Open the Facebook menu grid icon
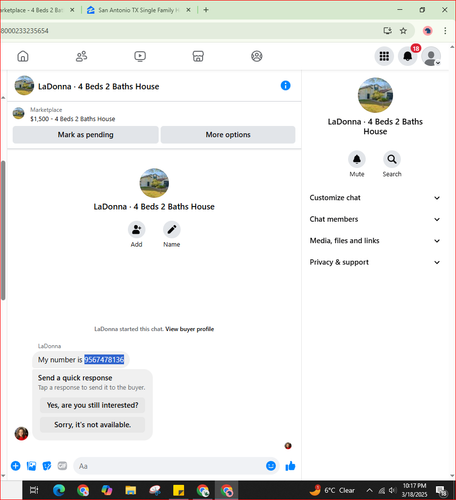 (x=384, y=56)
